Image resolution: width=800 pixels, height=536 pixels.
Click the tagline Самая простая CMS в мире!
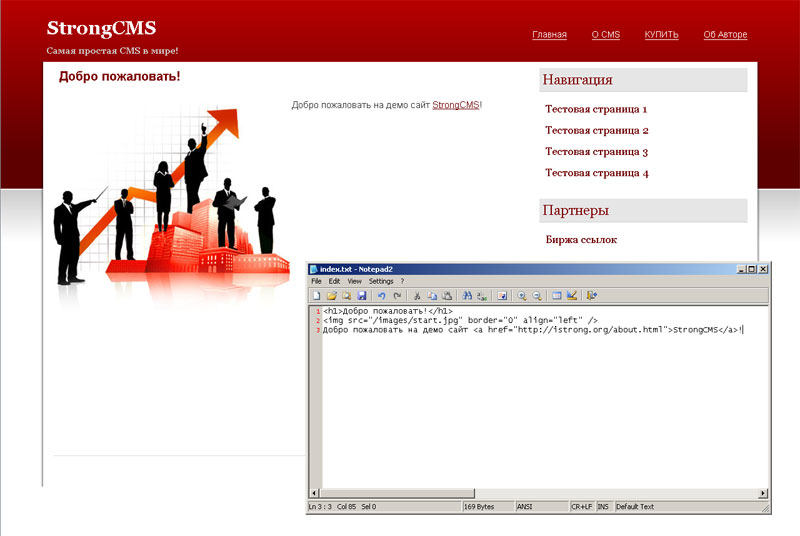[x=112, y=50]
